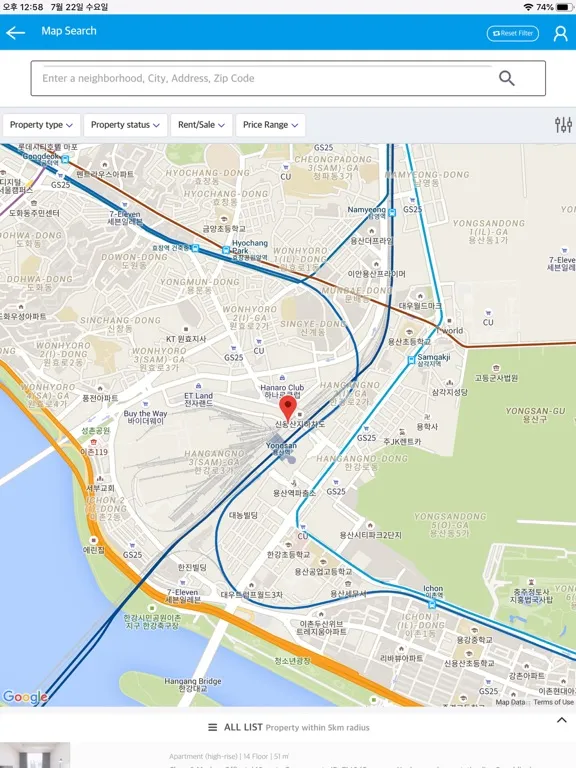576x768 pixels.
Task: Click the Map Search title
Action: coord(69,31)
